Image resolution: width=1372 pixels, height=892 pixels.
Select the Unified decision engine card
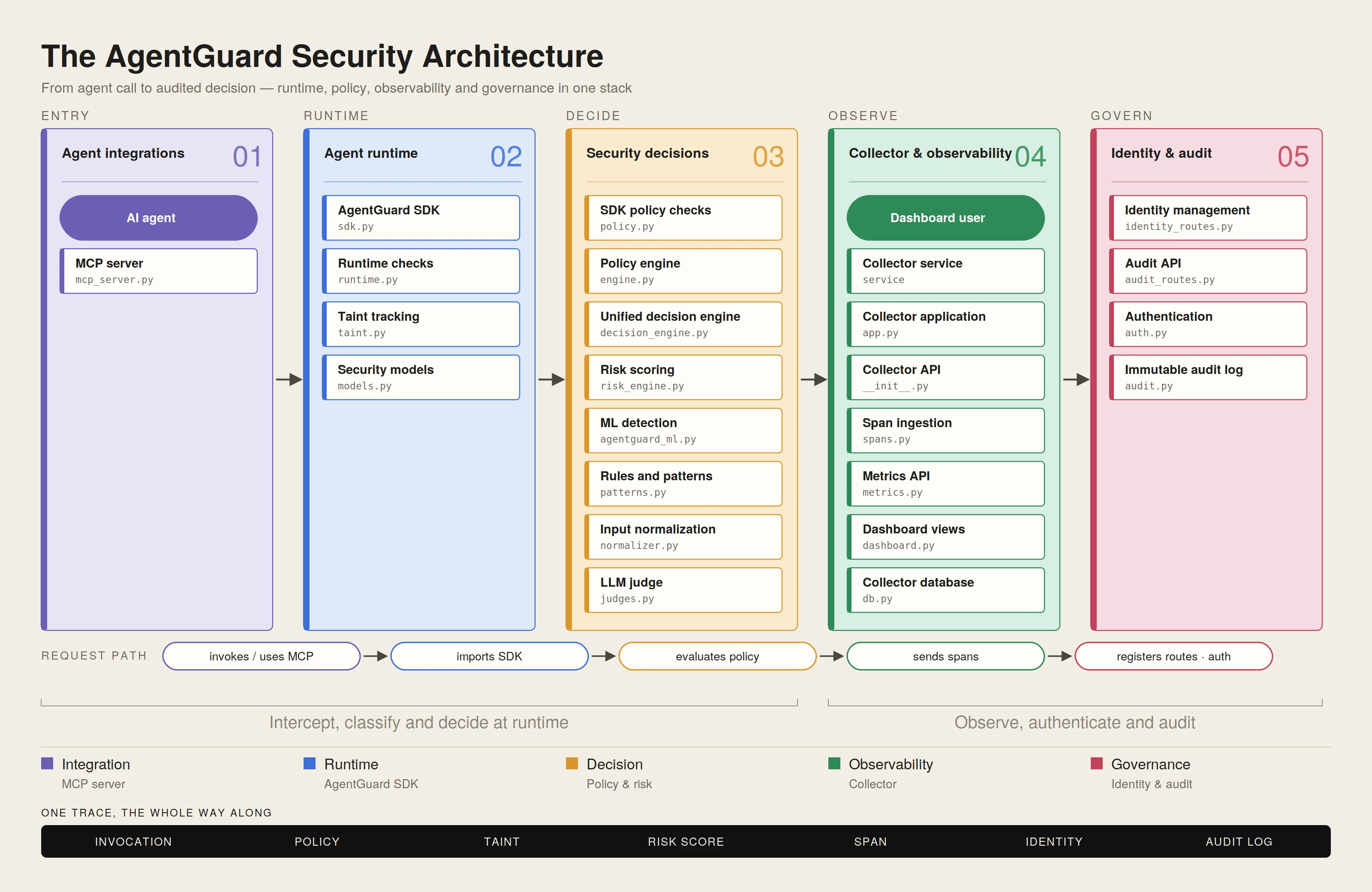click(x=683, y=324)
